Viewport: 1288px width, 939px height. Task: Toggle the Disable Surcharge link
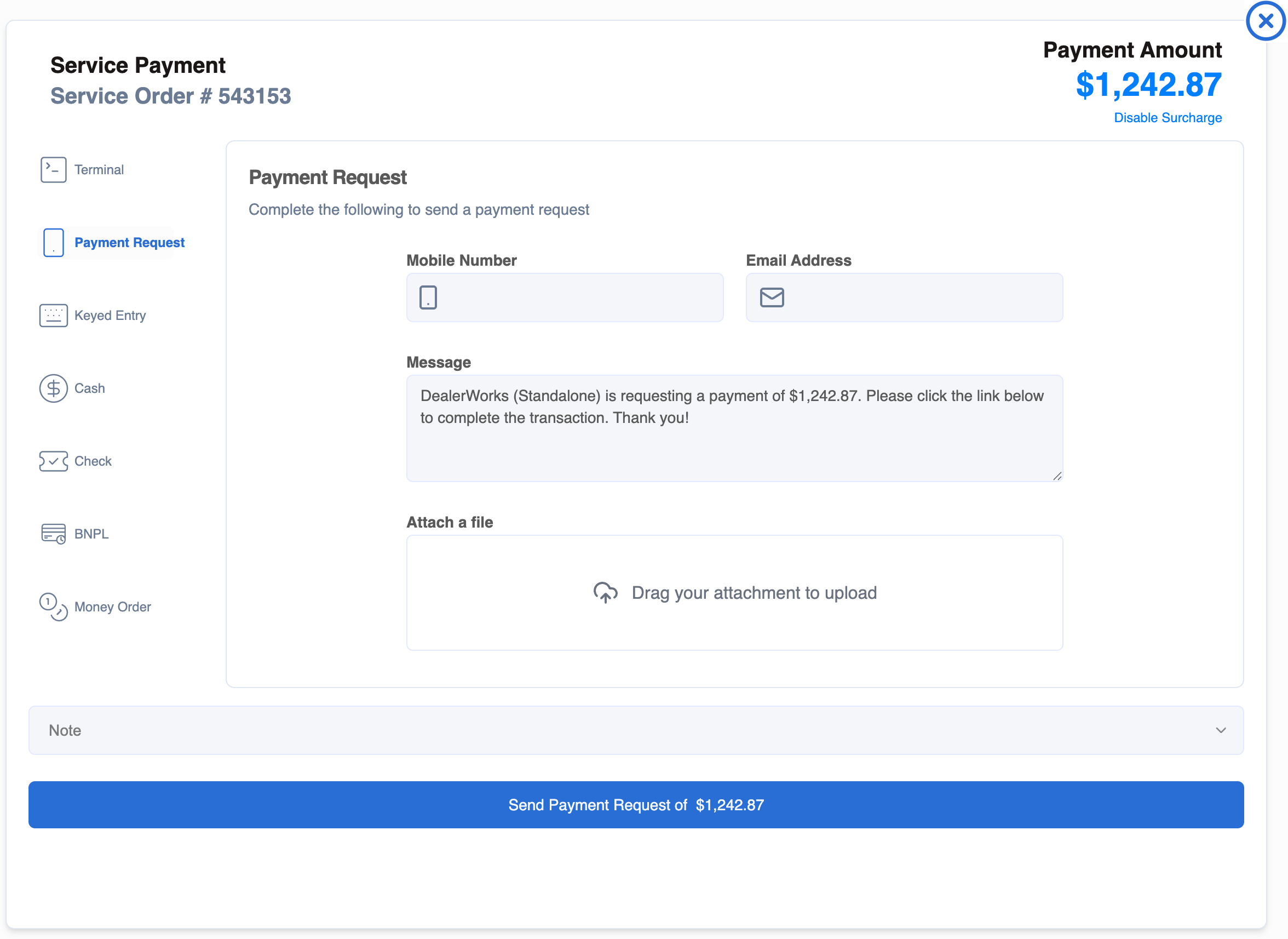click(x=1167, y=118)
